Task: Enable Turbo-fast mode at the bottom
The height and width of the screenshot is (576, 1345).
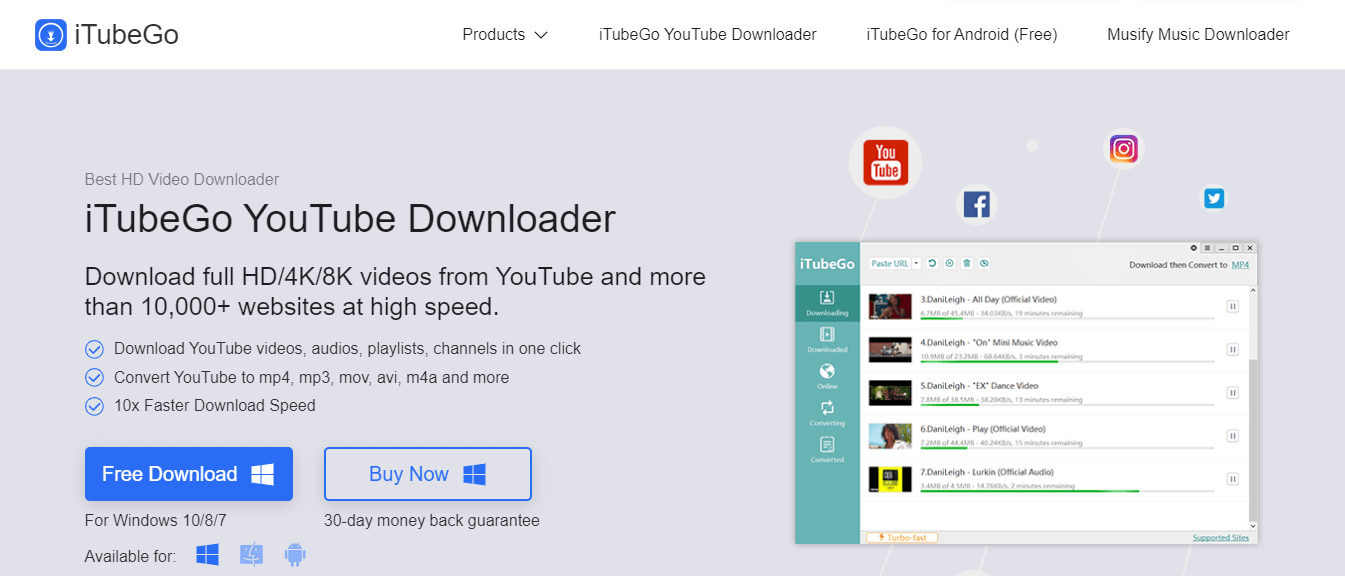Action: tap(901, 537)
